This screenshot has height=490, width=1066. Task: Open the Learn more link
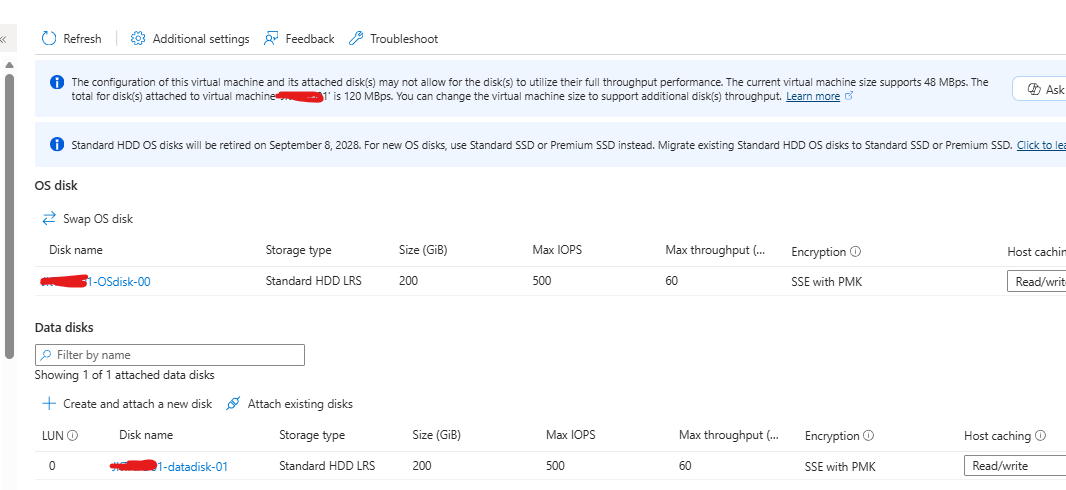tap(812, 97)
